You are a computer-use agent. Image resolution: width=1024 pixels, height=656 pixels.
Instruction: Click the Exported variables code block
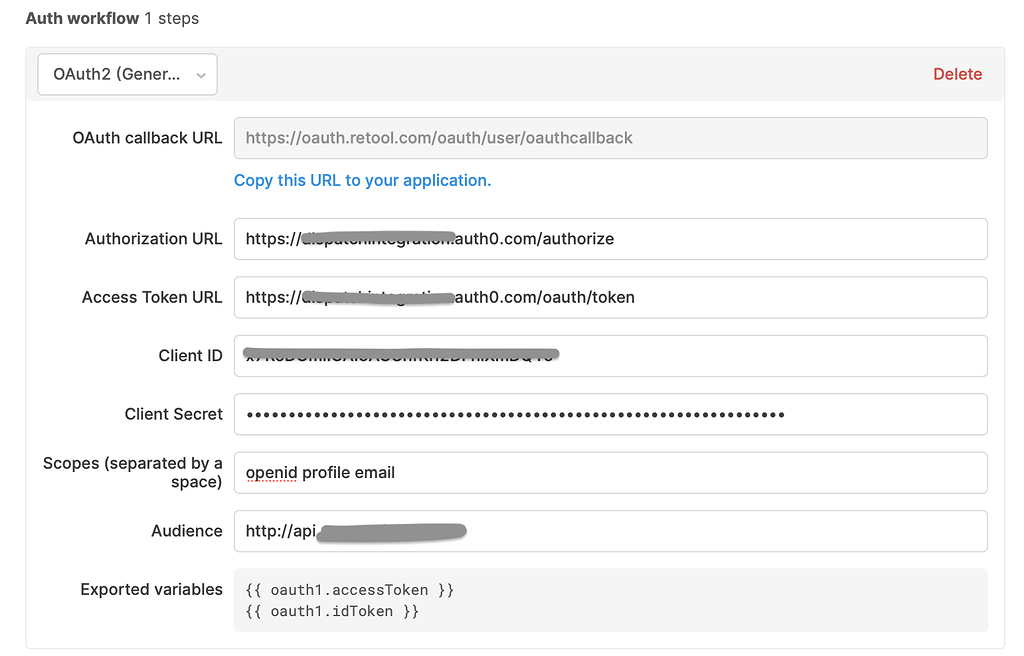click(x=610, y=598)
